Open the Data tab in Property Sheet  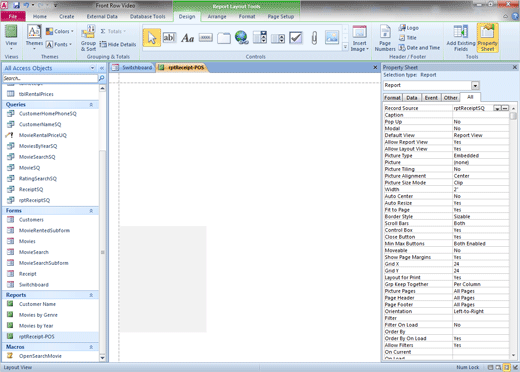(412, 98)
